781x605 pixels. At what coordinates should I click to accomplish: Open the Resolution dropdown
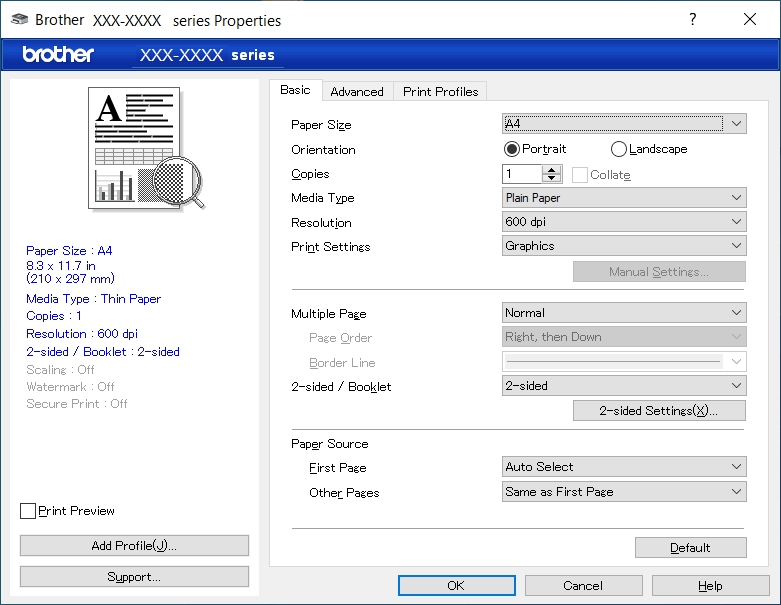click(624, 222)
